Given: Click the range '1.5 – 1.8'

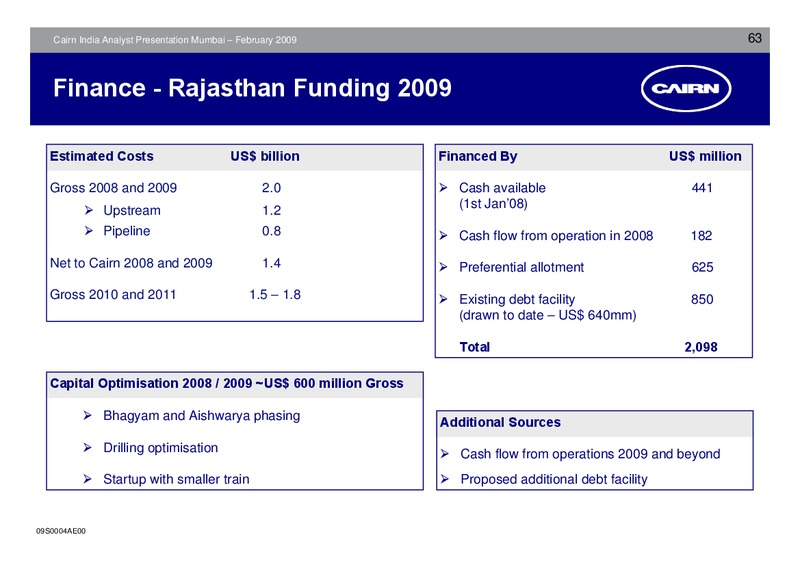Looking at the screenshot, I should pos(275,294).
